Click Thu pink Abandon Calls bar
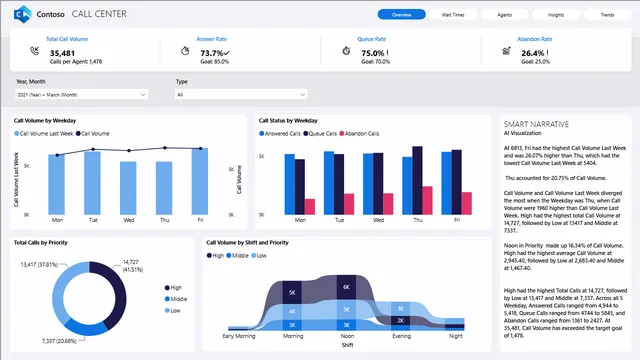Screen dimensions: 640x360 coord(427,201)
